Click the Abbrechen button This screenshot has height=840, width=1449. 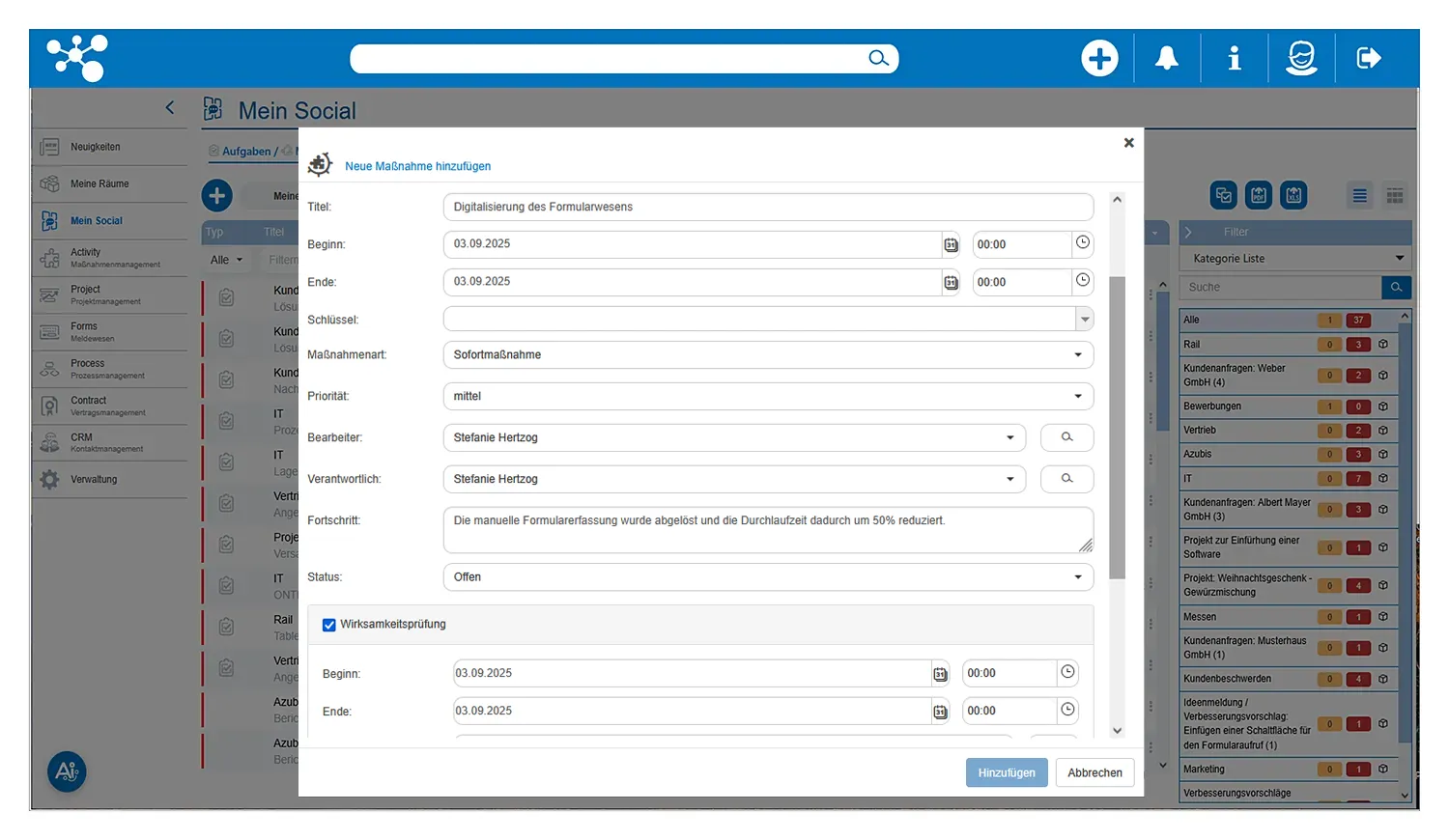tap(1094, 772)
